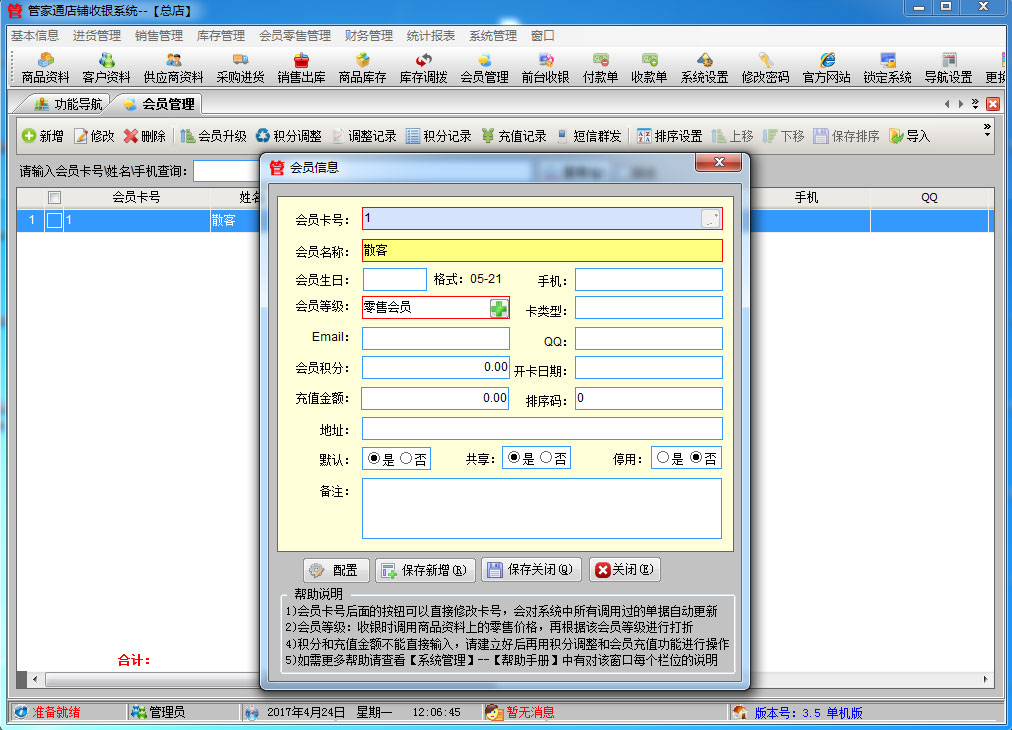The image size is (1012, 730).
Task: Open 前台收银 toolbar icon
Action: click(545, 68)
